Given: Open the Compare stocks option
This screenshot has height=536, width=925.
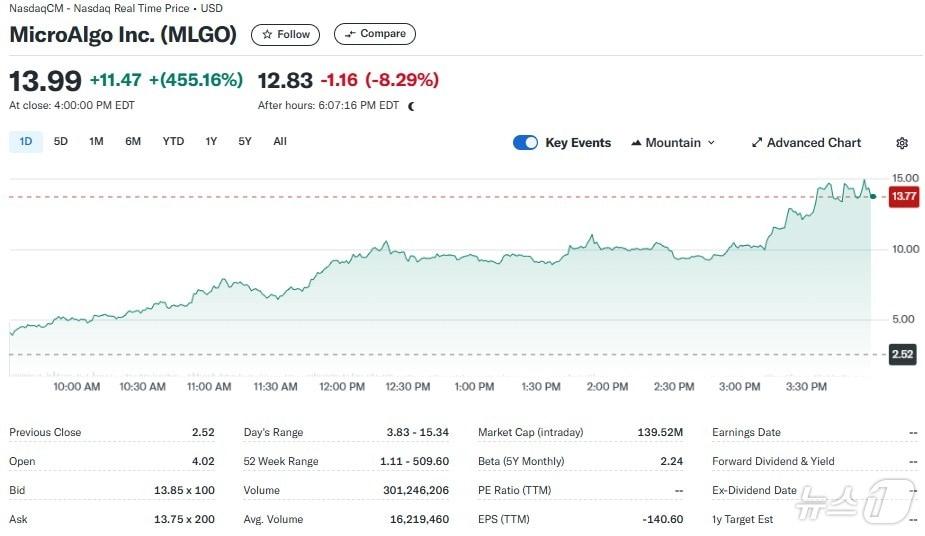Looking at the screenshot, I should pyautogui.click(x=374, y=34).
